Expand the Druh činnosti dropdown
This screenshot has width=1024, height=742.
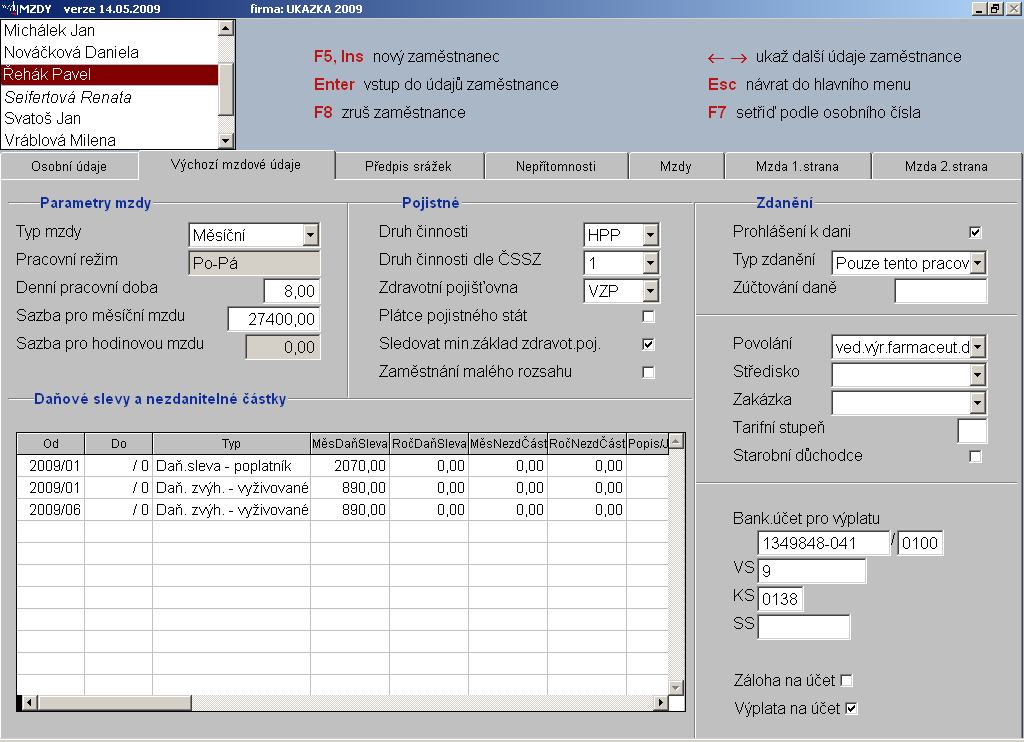point(650,234)
